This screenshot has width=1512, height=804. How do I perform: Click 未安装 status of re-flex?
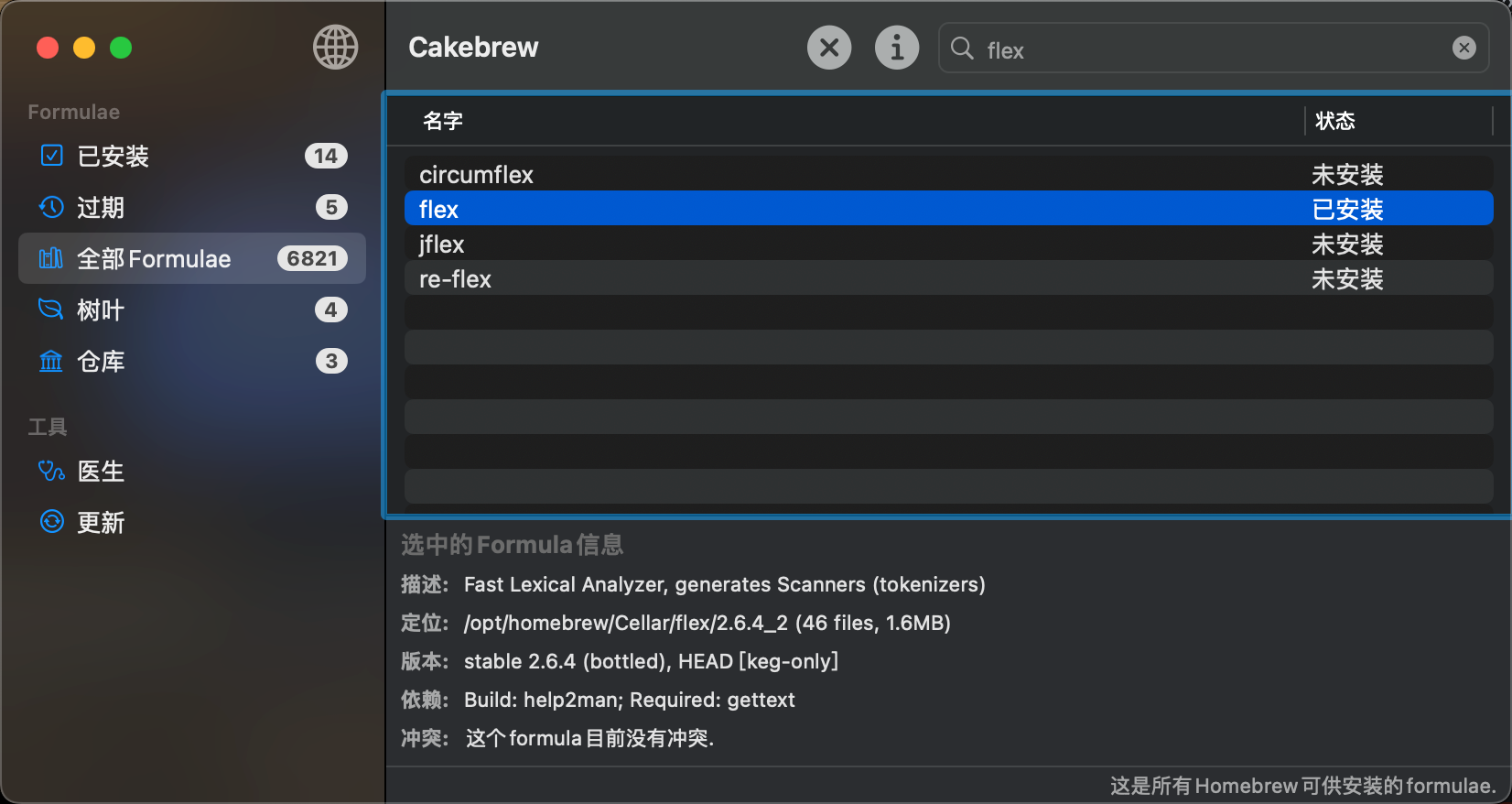[x=1347, y=278]
